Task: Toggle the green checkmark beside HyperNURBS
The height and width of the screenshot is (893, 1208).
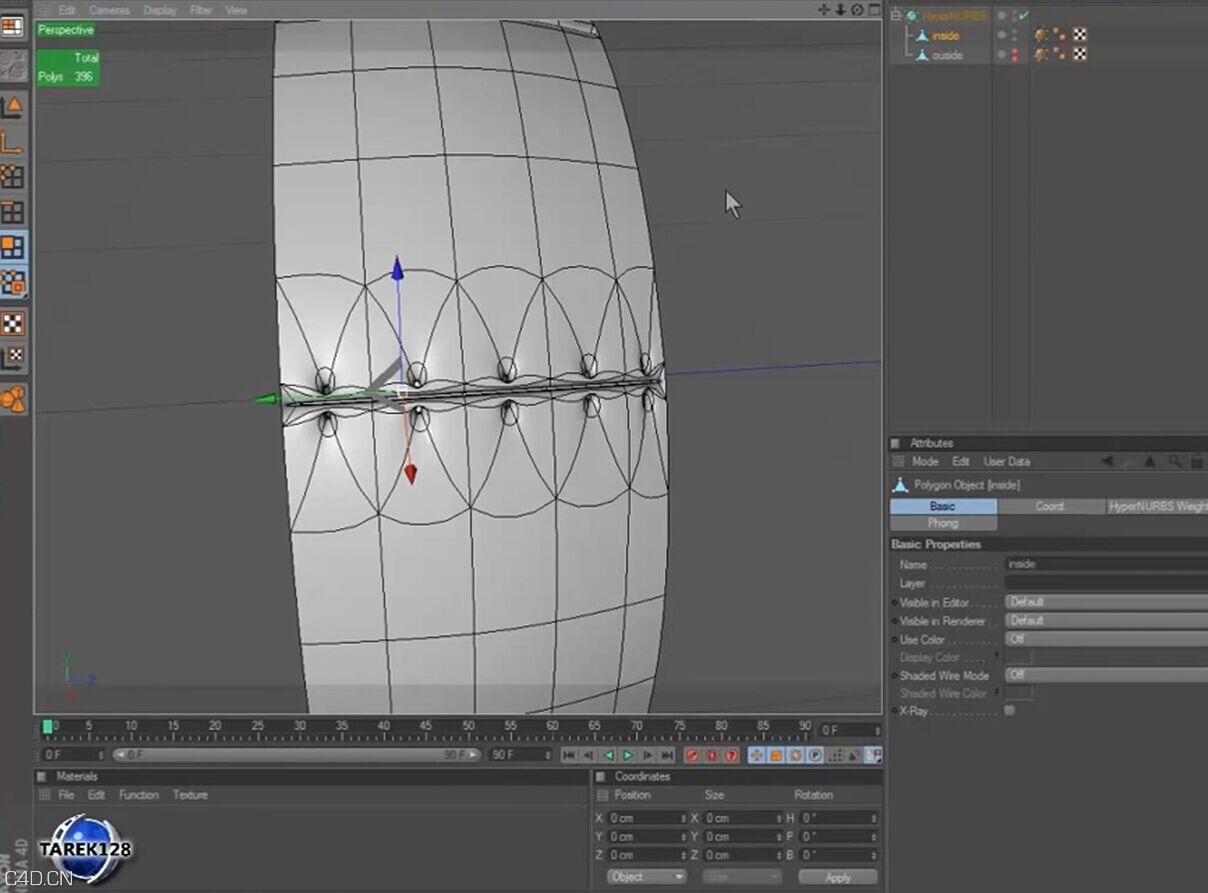Action: click(x=1023, y=15)
